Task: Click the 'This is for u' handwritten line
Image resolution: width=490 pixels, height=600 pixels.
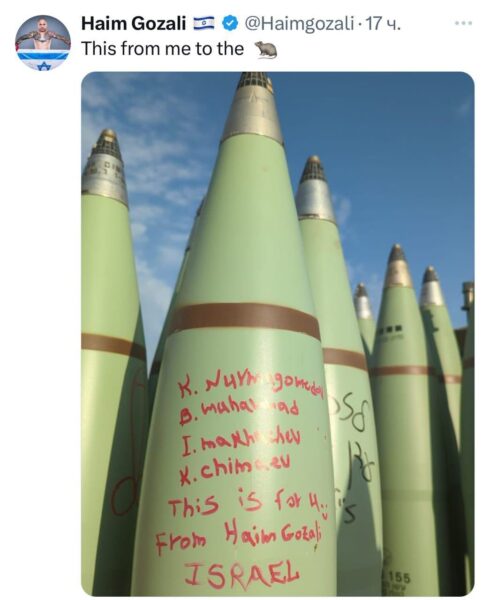Action: [249, 501]
